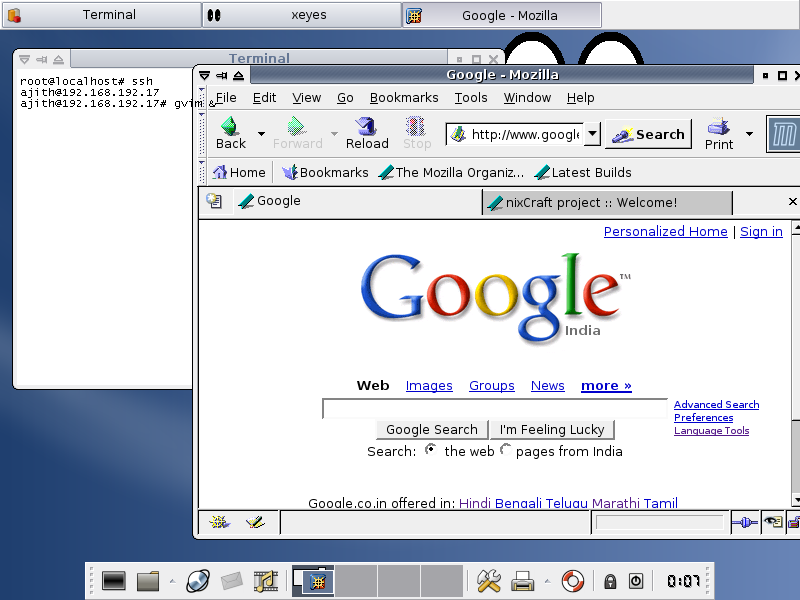Open the View menu

(306, 97)
